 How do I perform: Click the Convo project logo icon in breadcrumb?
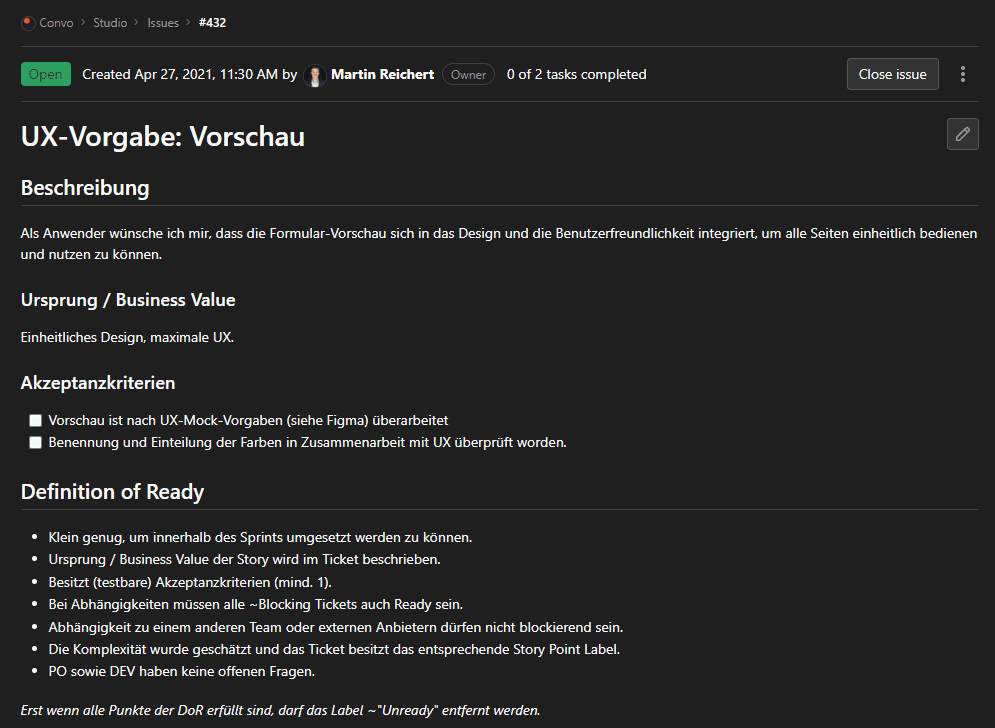pyautogui.click(x=28, y=23)
